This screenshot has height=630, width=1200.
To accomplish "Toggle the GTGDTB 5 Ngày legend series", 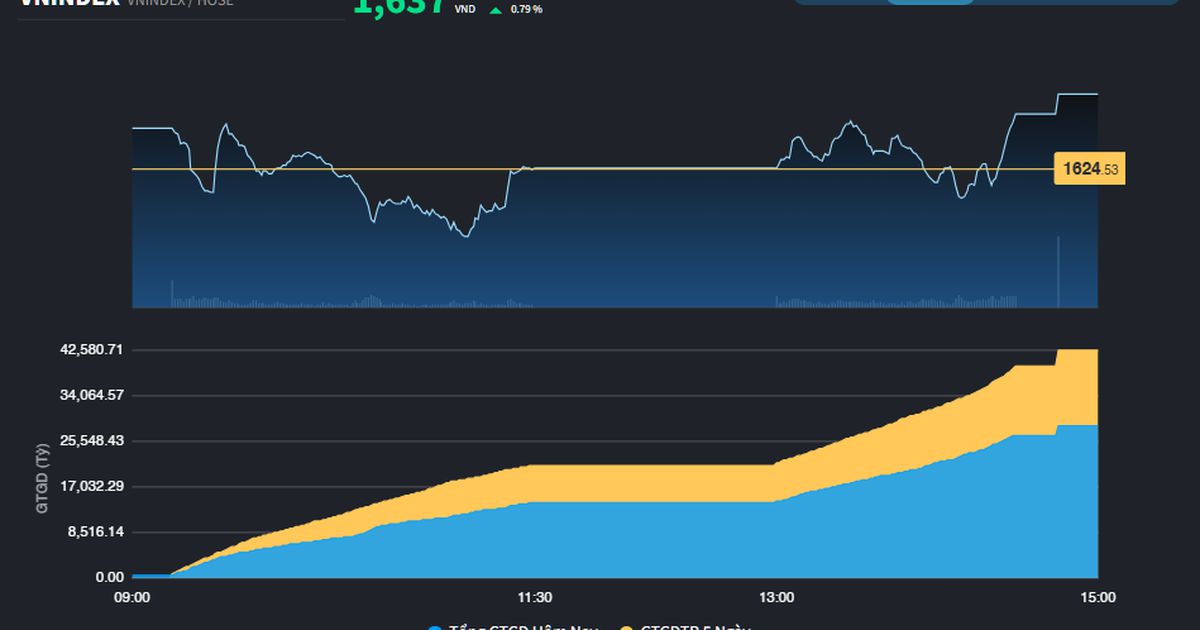I will tap(700, 627).
